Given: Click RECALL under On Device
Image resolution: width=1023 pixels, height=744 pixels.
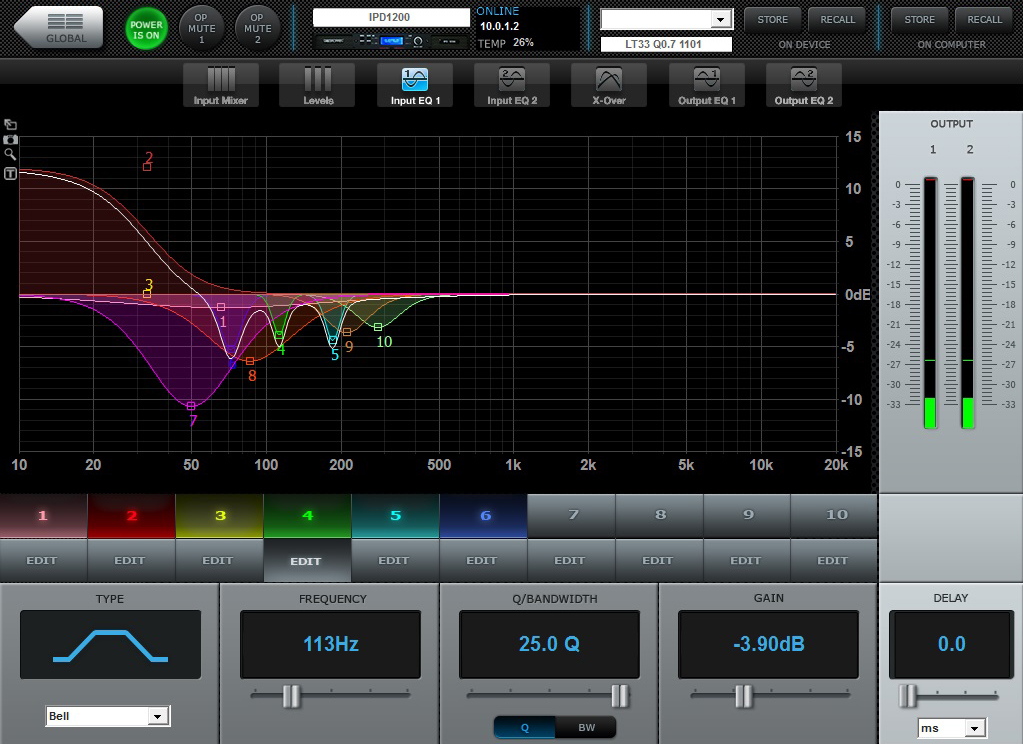Looking at the screenshot, I should point(837,20).
